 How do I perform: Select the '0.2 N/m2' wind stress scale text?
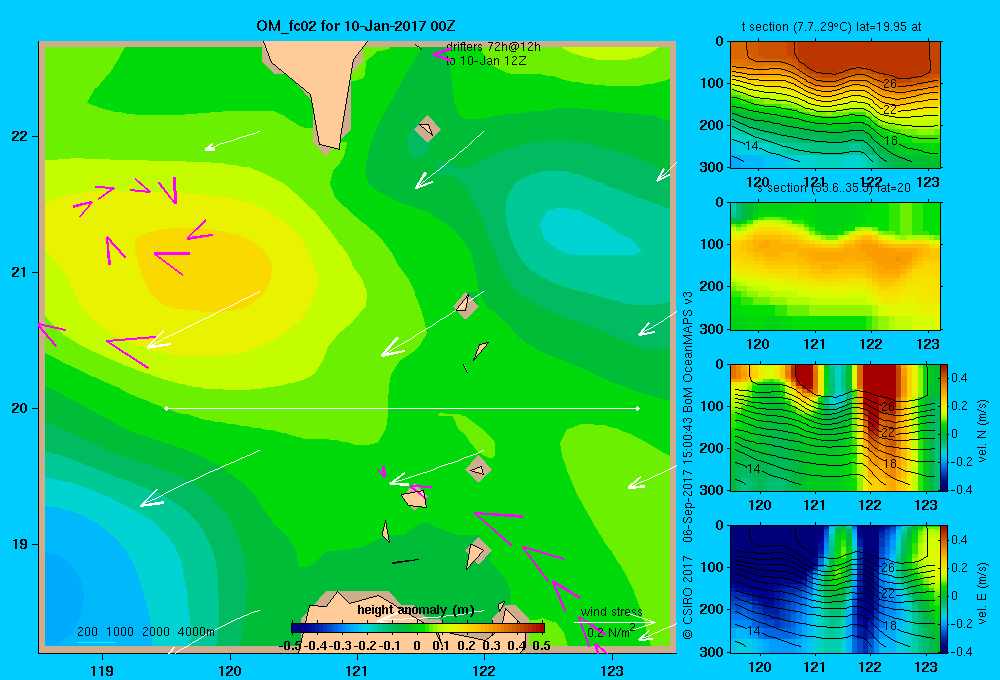click(611, 632)
